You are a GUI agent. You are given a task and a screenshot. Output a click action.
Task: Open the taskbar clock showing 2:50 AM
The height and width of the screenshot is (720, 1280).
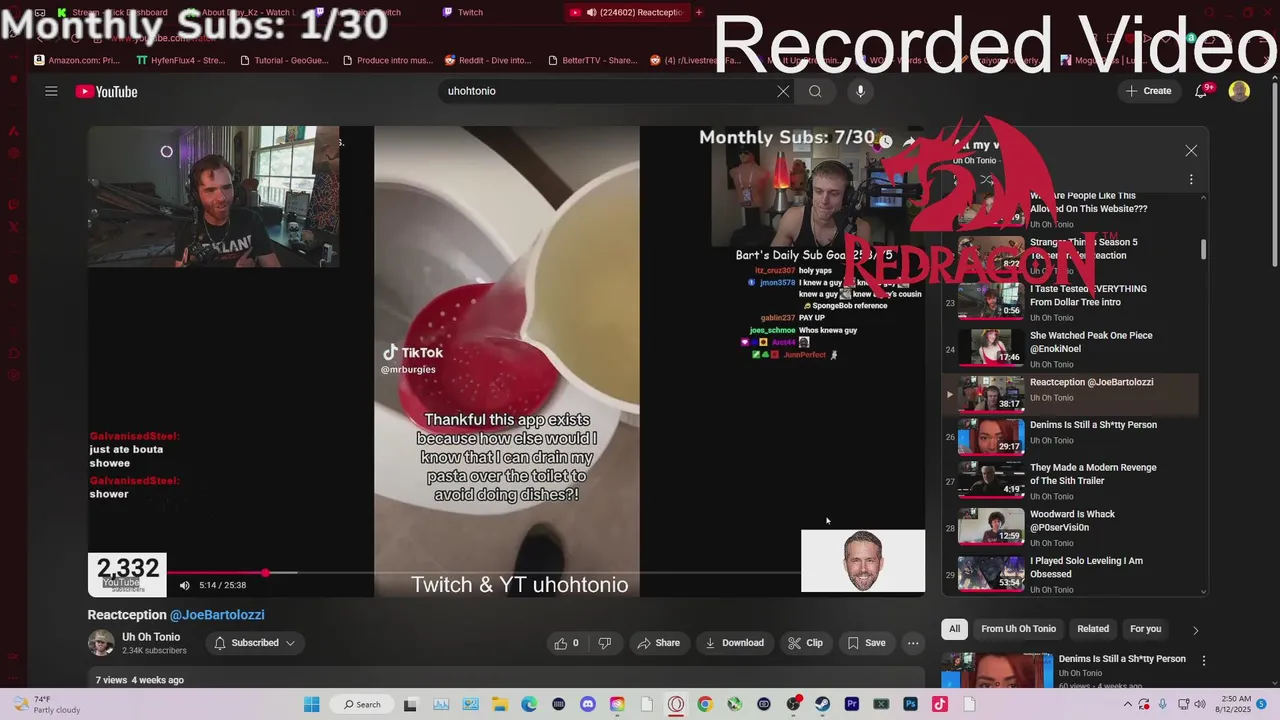point(1231,704)
